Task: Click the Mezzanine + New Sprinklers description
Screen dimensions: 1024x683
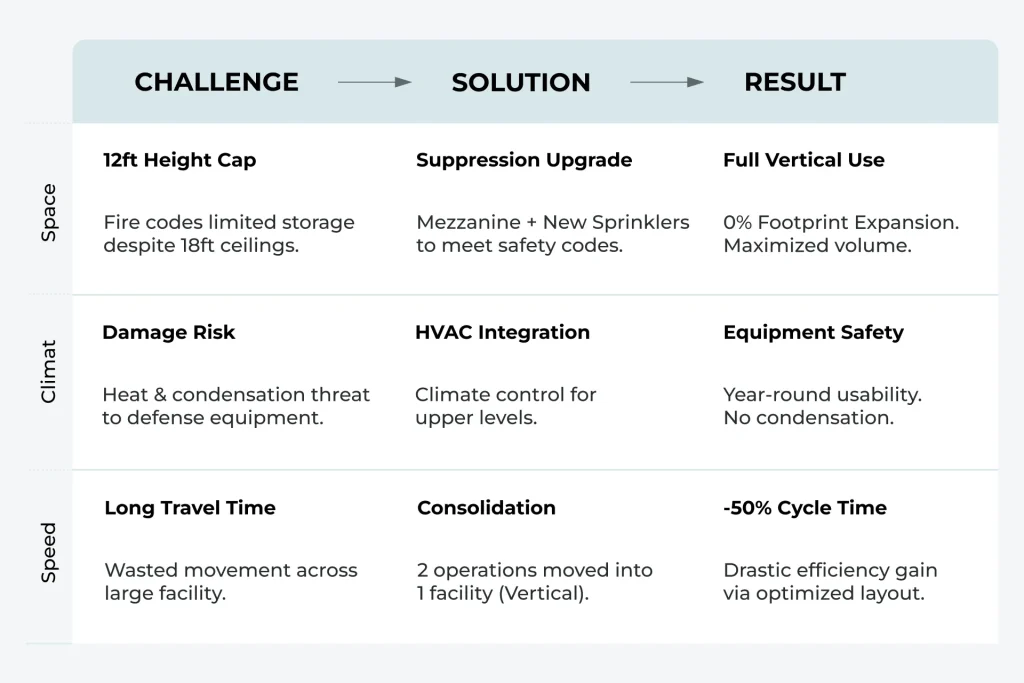Action: [x=553, y=234]
